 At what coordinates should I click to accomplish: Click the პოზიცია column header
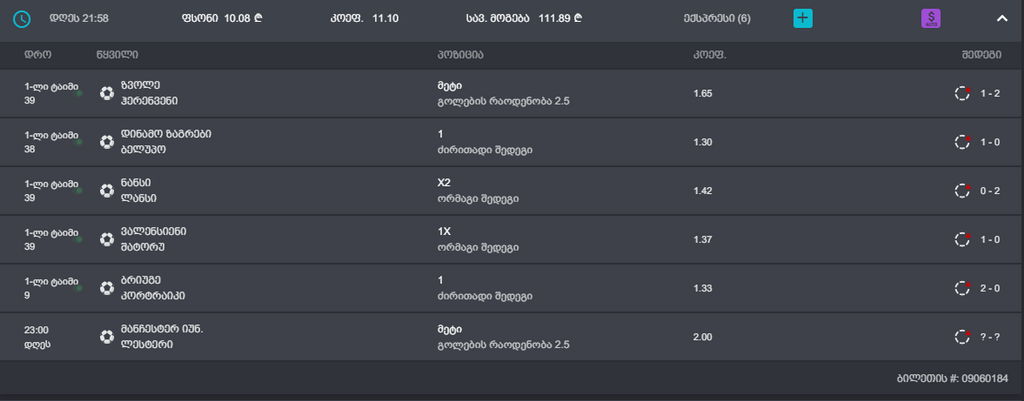[462, 54]
